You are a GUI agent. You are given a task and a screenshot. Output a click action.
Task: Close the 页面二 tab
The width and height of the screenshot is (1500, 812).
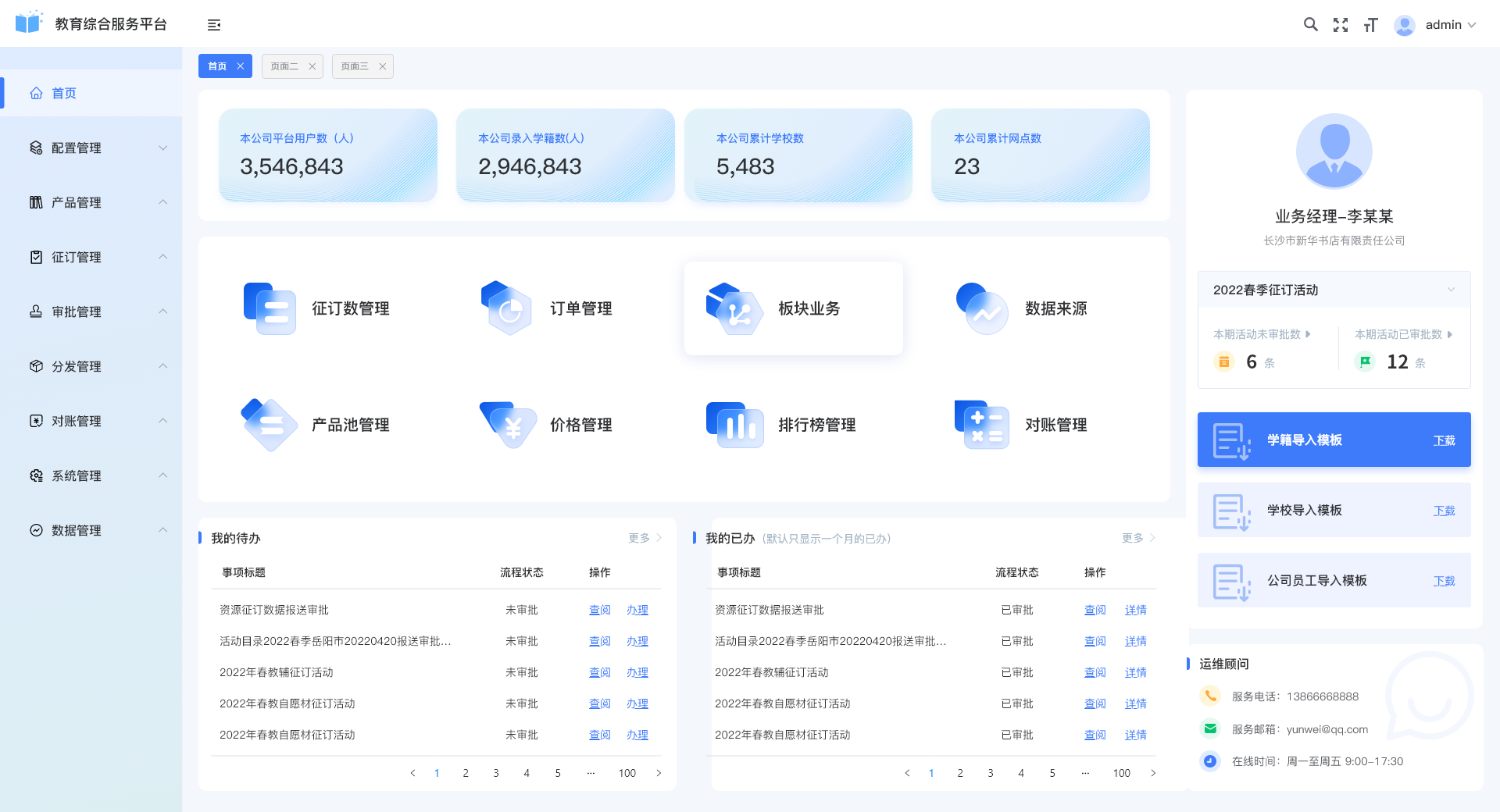(x=312, y=66)
